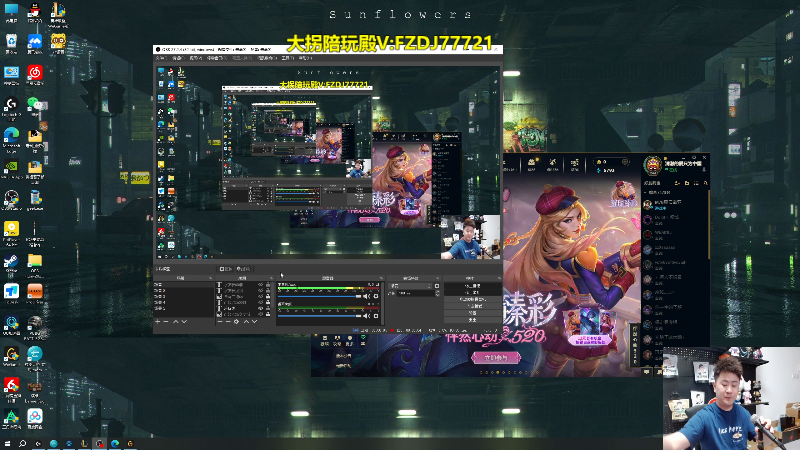Click square button beside transition dropdown
Screen dimensions: 800x450
click(x=437, y=286)
